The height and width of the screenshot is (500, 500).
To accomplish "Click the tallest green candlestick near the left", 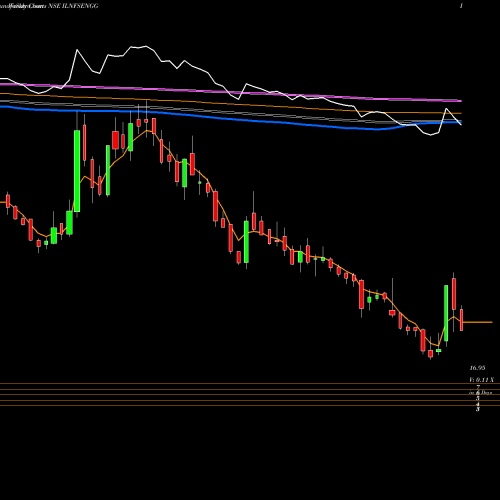I will (x=77, y=171).
